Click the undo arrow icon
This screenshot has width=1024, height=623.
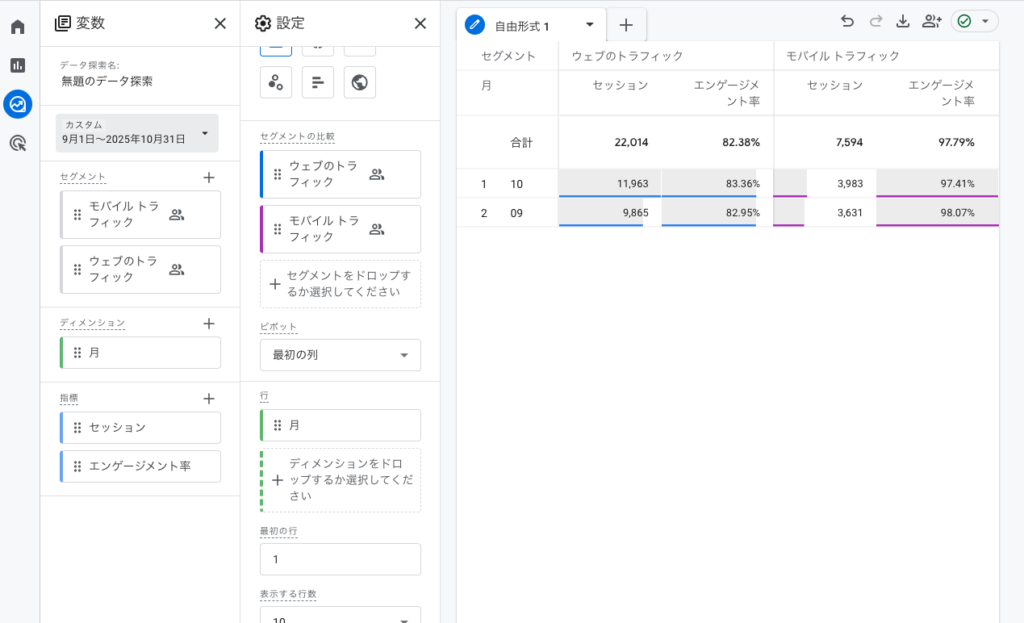tap(847, 22)
